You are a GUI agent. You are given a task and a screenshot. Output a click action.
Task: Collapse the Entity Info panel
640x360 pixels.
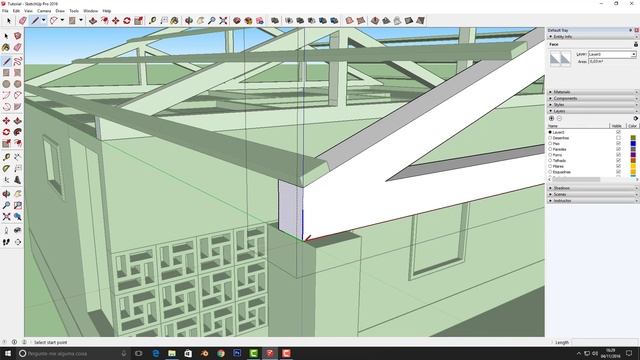pos(593,37)
